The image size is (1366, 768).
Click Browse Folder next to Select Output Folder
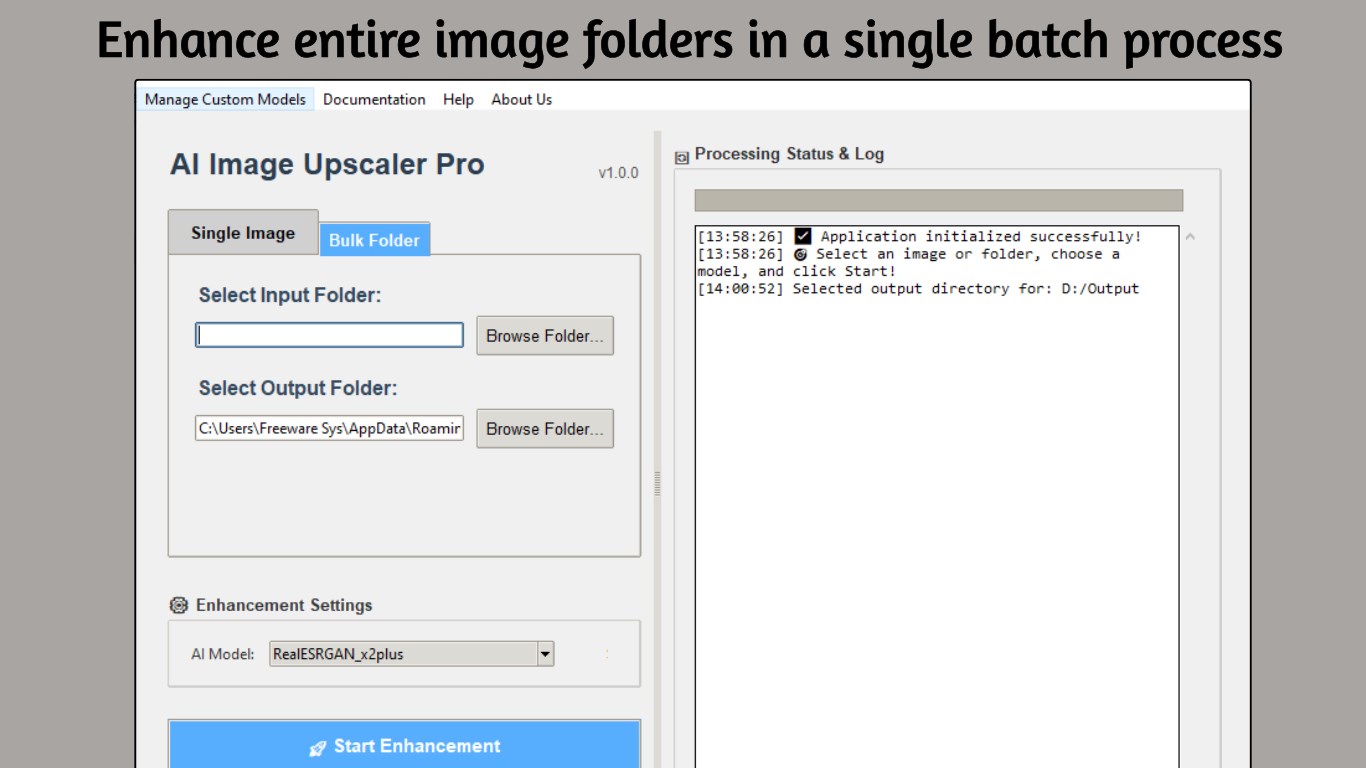click(x=544, y=428)
